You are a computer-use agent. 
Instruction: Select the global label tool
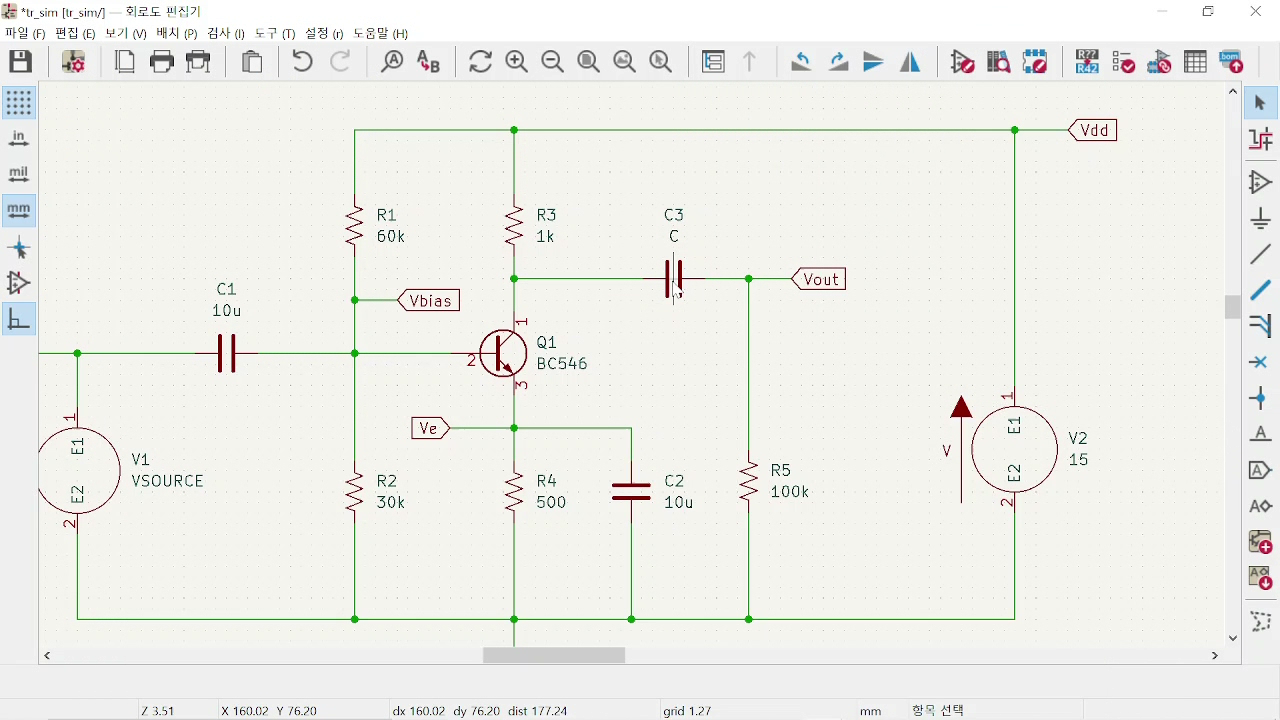(x=1260, y=470)
